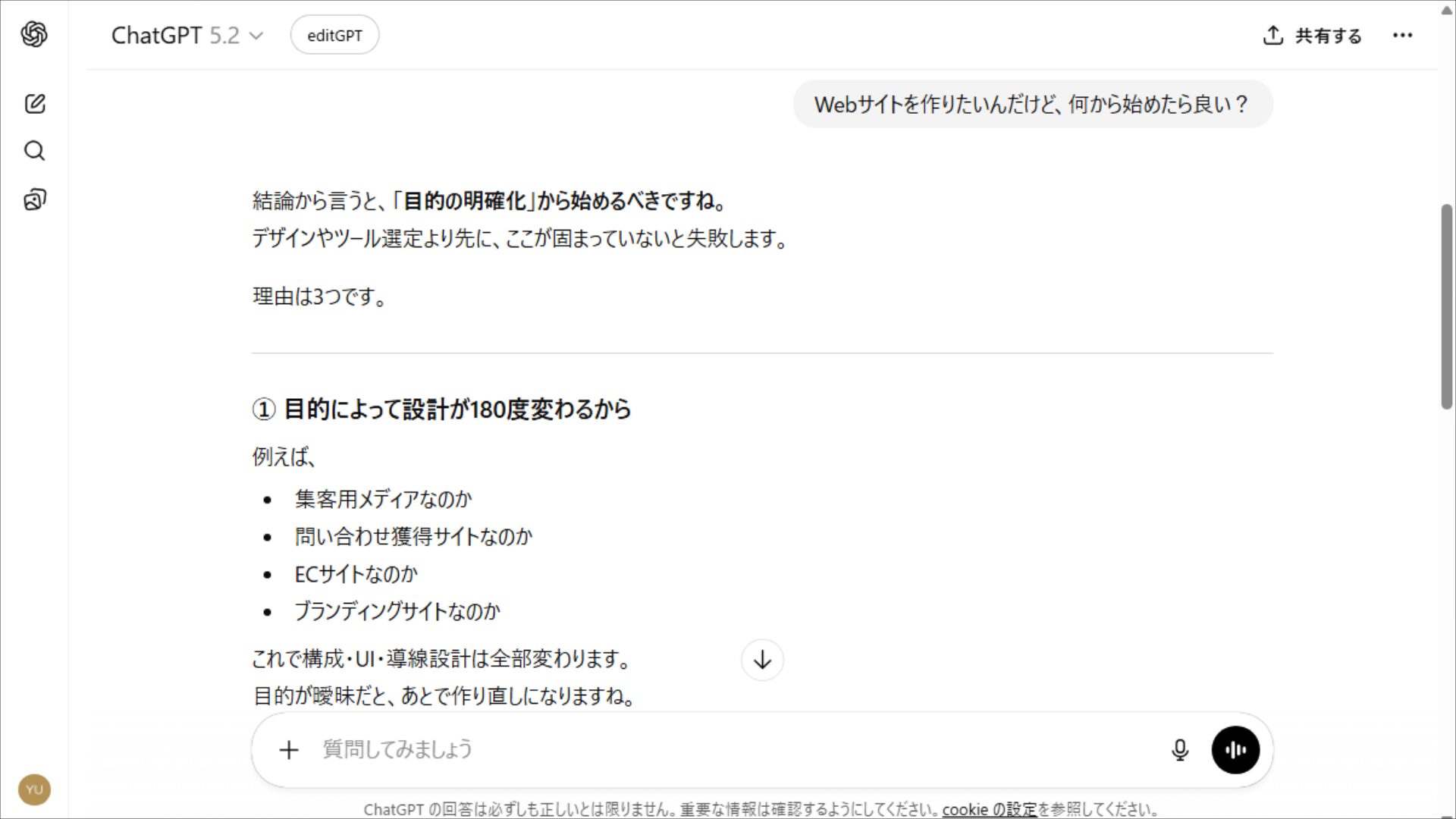This screenshot has width=1456, height=819.
Task: Click the ChatGPT logo at top left
Action: (x=34, y=34)
